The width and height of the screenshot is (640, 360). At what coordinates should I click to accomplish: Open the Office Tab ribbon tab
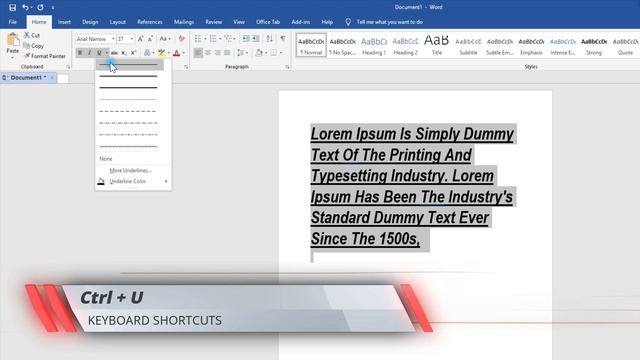point(268,22)
